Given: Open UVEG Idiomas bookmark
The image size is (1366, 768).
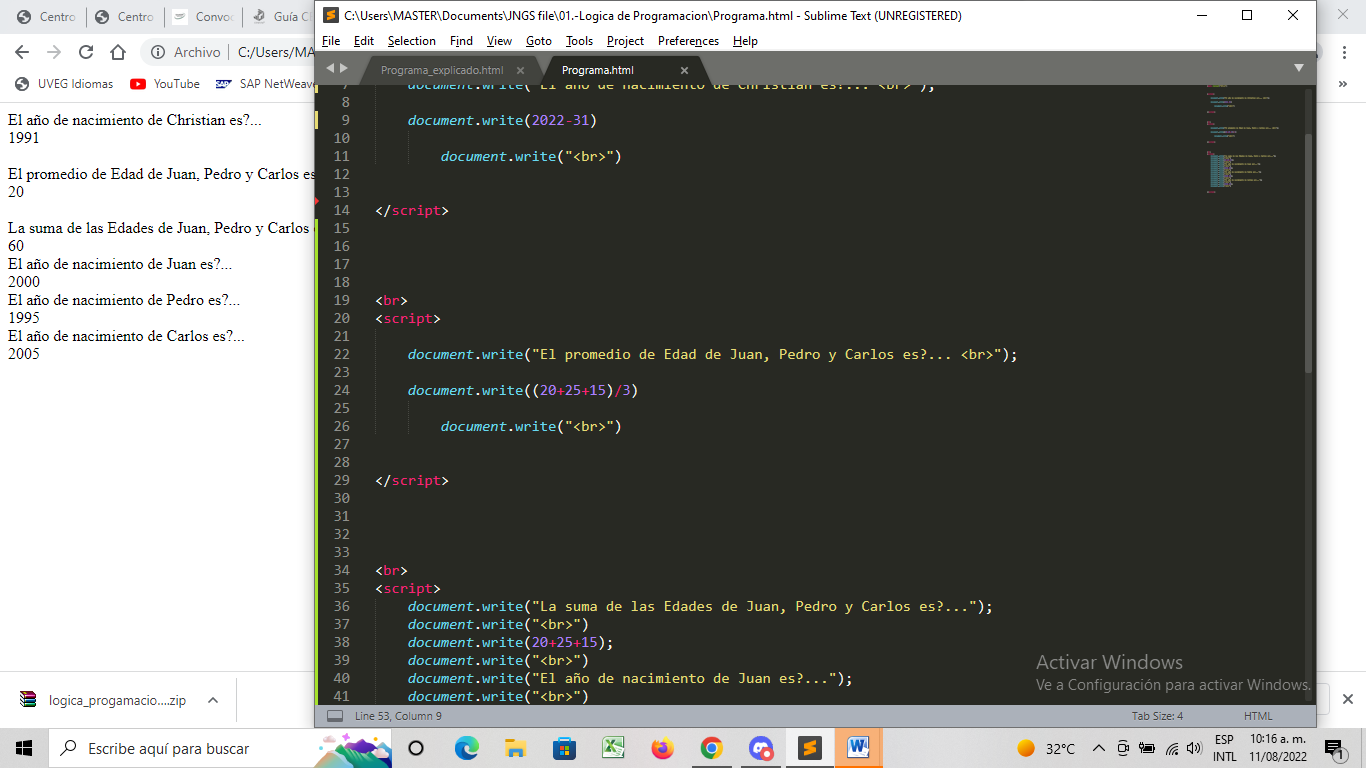Looking at the screenshot, I should (64, 84).
